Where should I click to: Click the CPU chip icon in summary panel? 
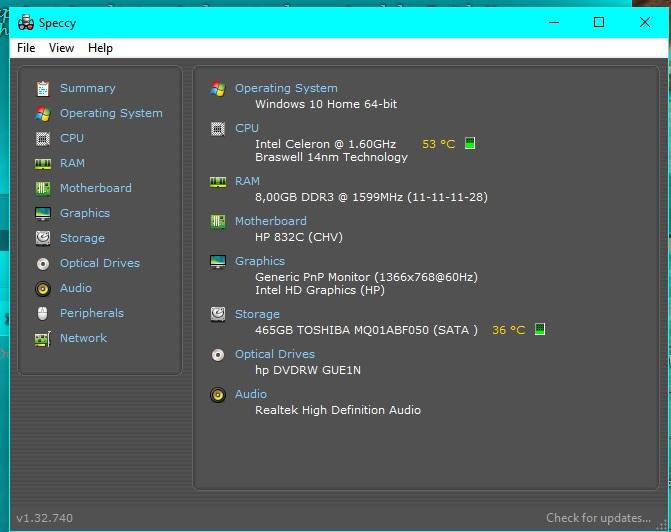pyautogui.click(x=218, y=128)
